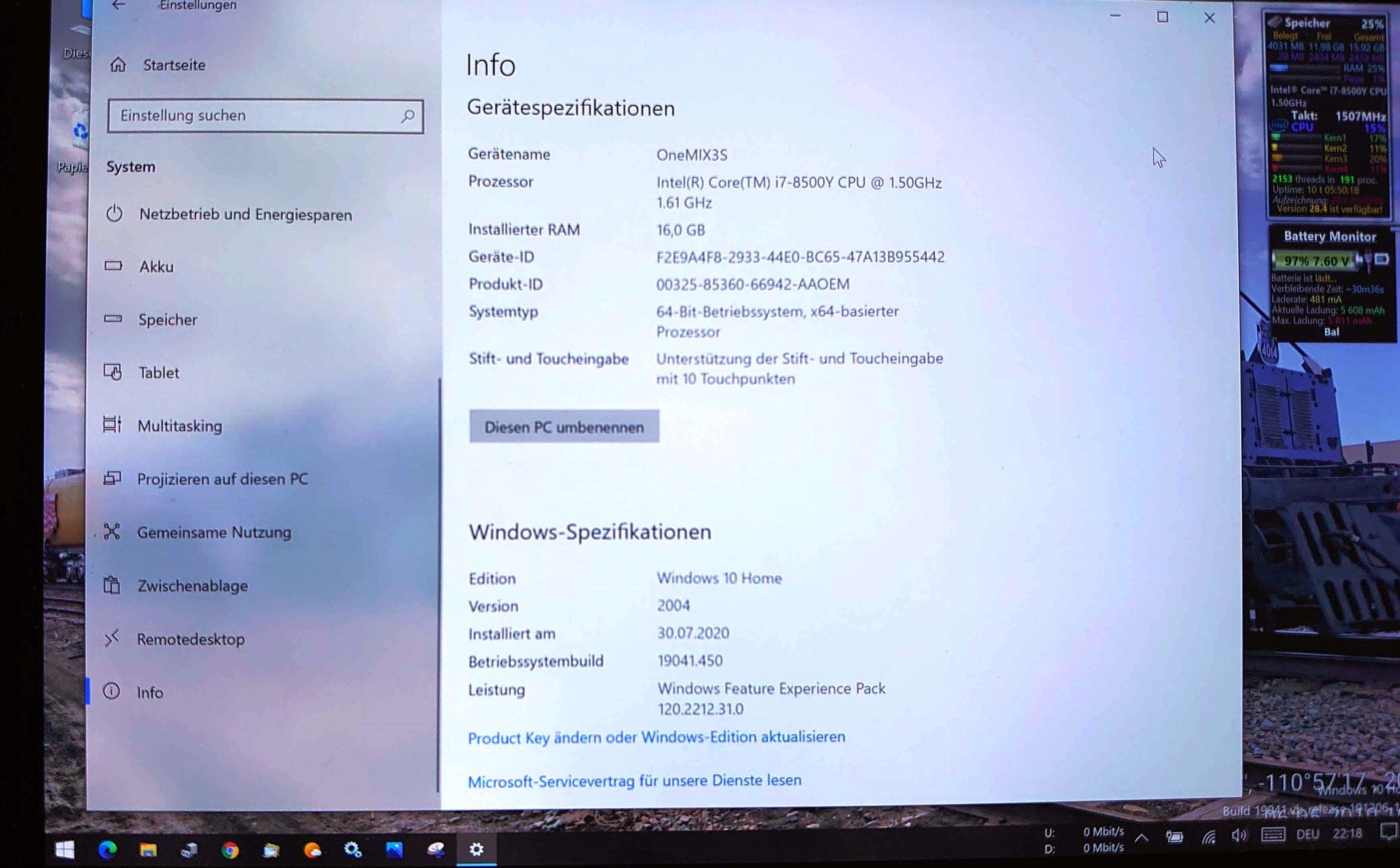Select version number 2004
The width and height of the screenshot is (1400, 868).
(x=674, y=605)
